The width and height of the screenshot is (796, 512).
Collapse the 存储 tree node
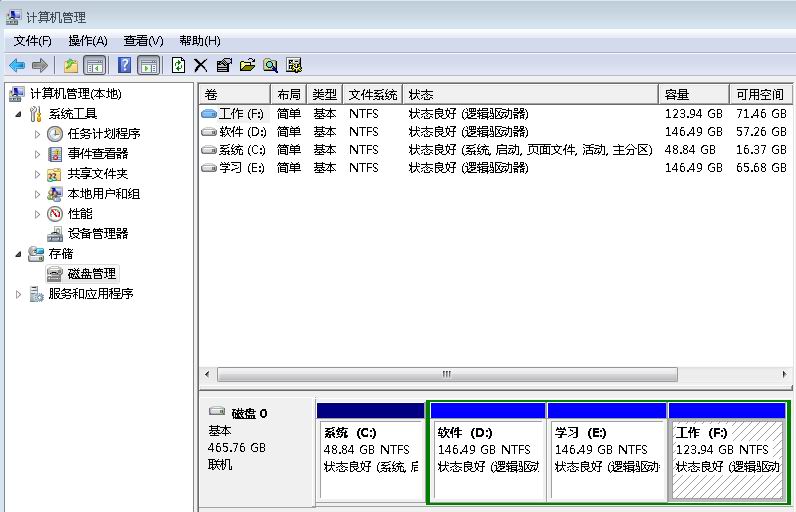(x=19, y=254)
